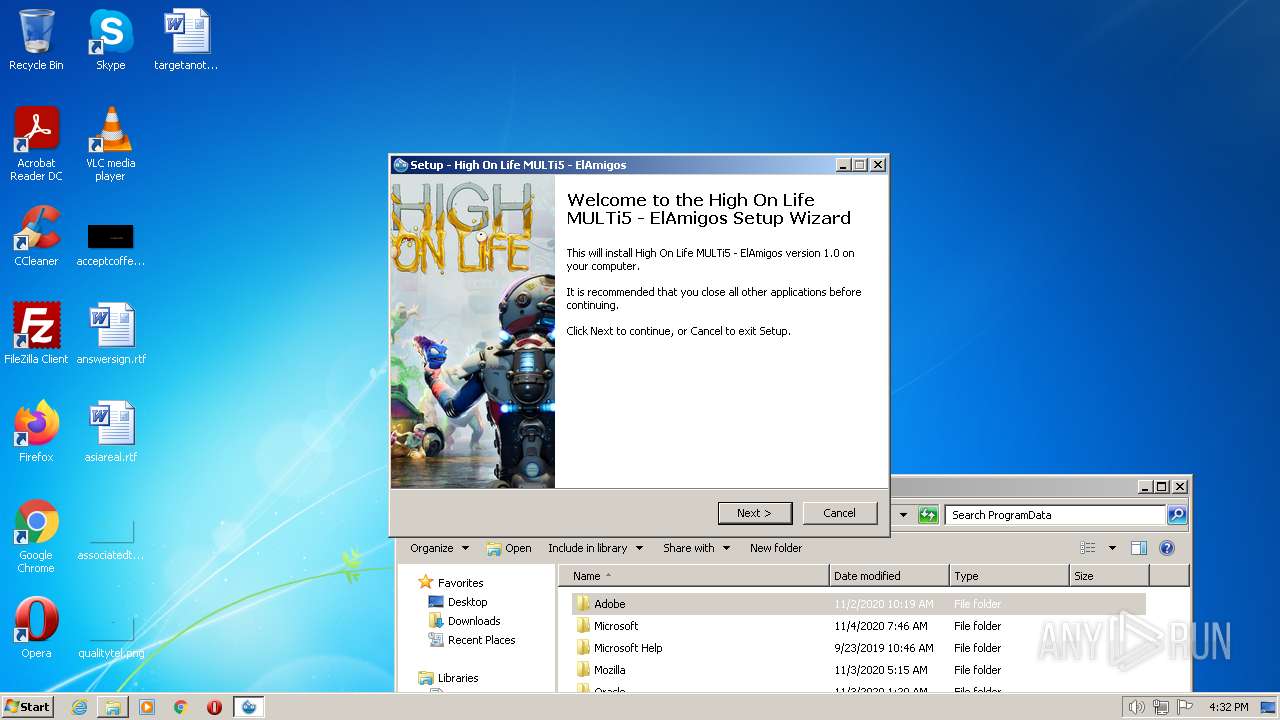The width and height of the screenshot is (1280, 720).
Task: Sort by Date modified column
Action: [x=889, y=576]
